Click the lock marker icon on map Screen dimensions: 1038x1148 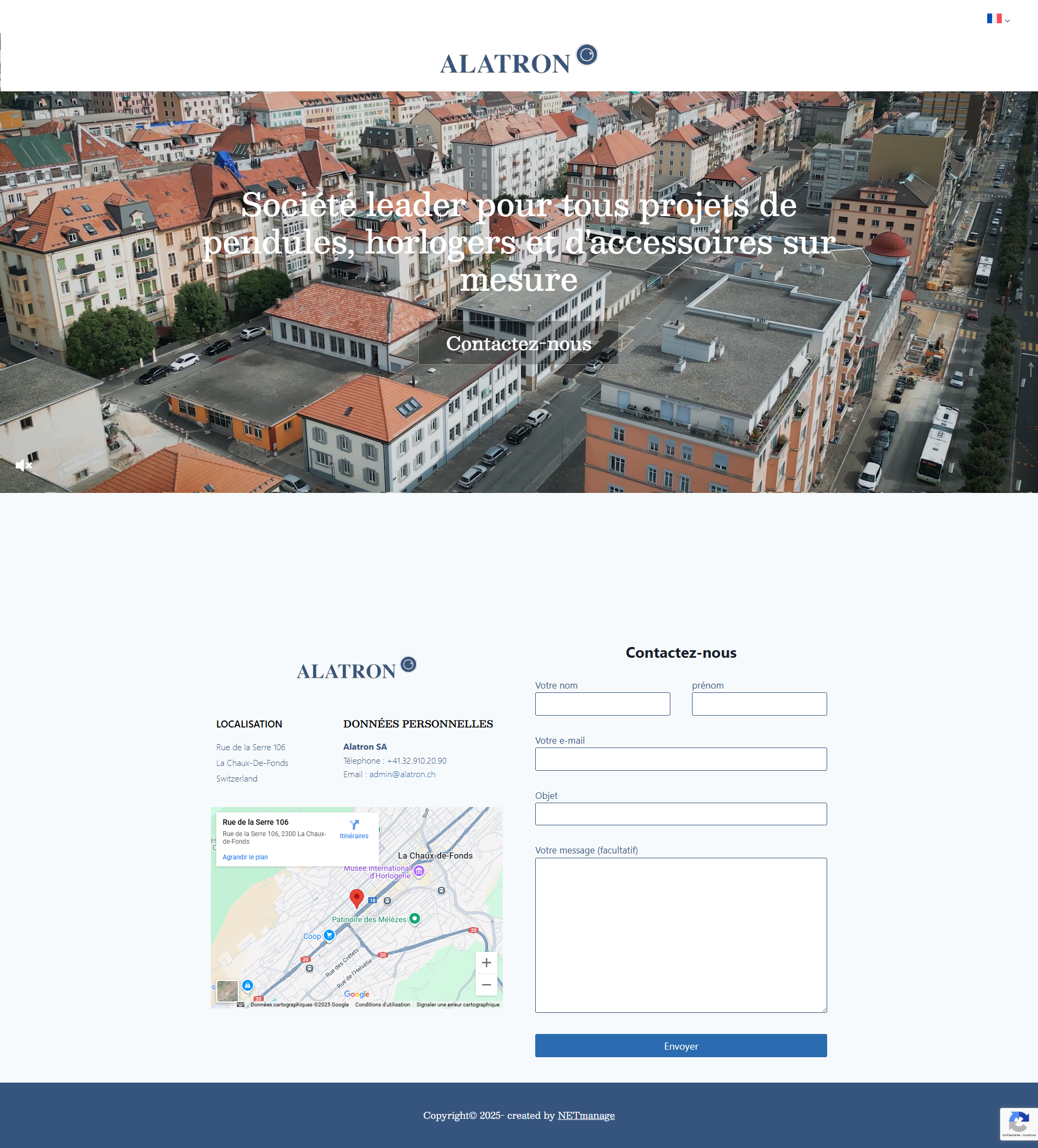pyautogui.click(x=247, y=985)
